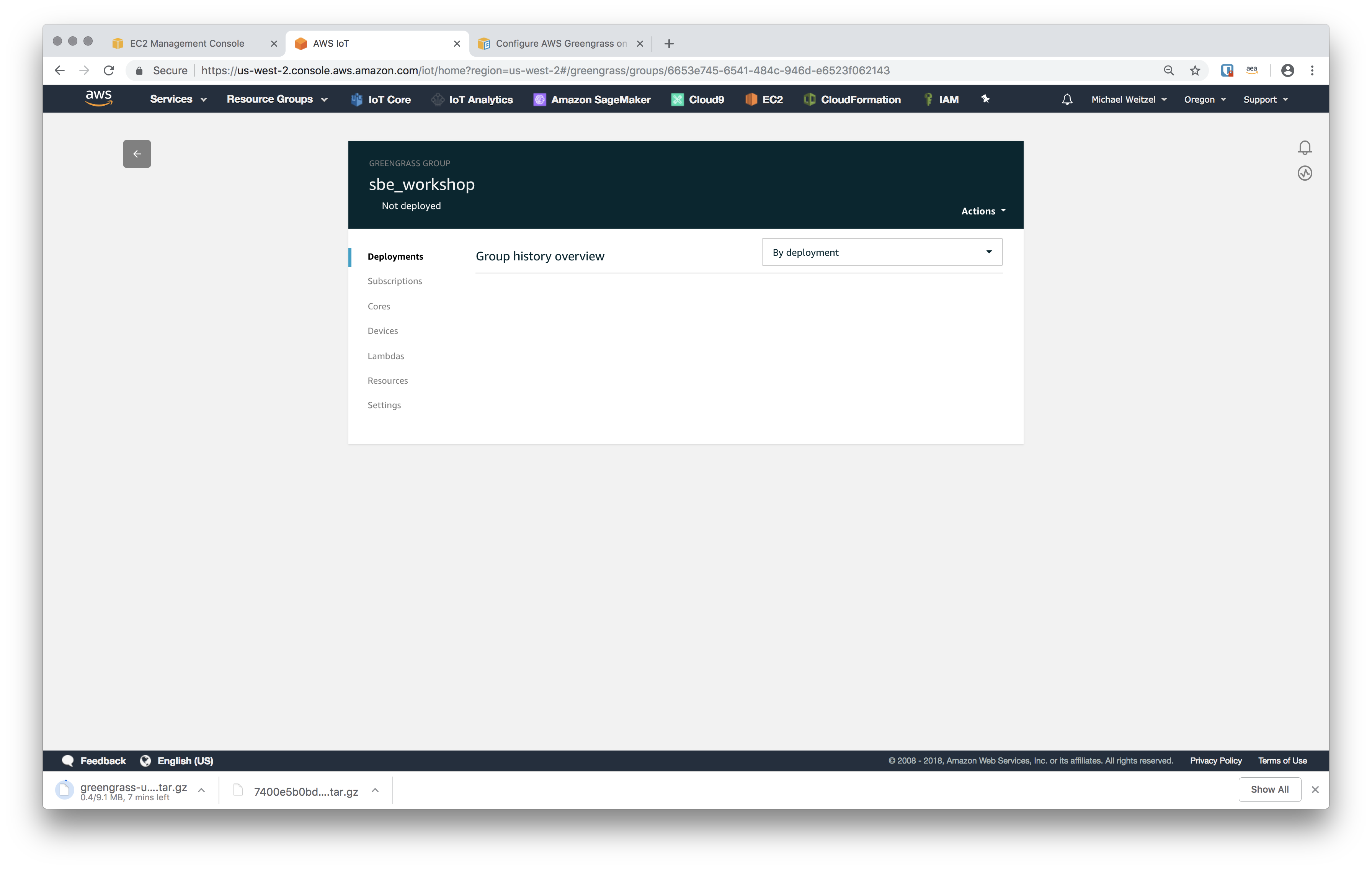
Task: Open the group Actions menu
Action: coord(983,211)
